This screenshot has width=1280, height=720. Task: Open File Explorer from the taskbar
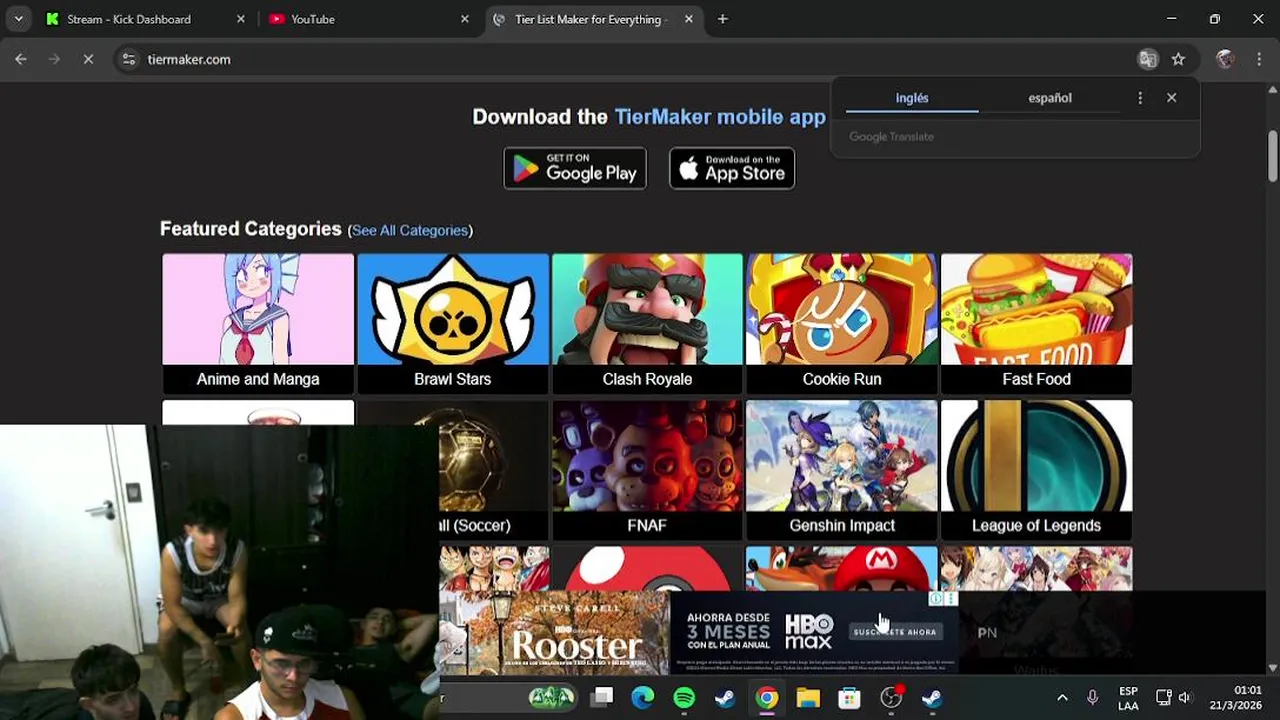tap(808, 698)
